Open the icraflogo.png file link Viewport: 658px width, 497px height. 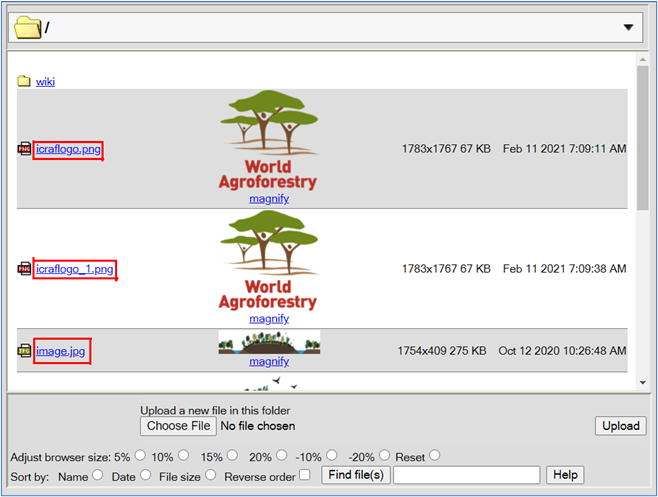pos(68,149)
